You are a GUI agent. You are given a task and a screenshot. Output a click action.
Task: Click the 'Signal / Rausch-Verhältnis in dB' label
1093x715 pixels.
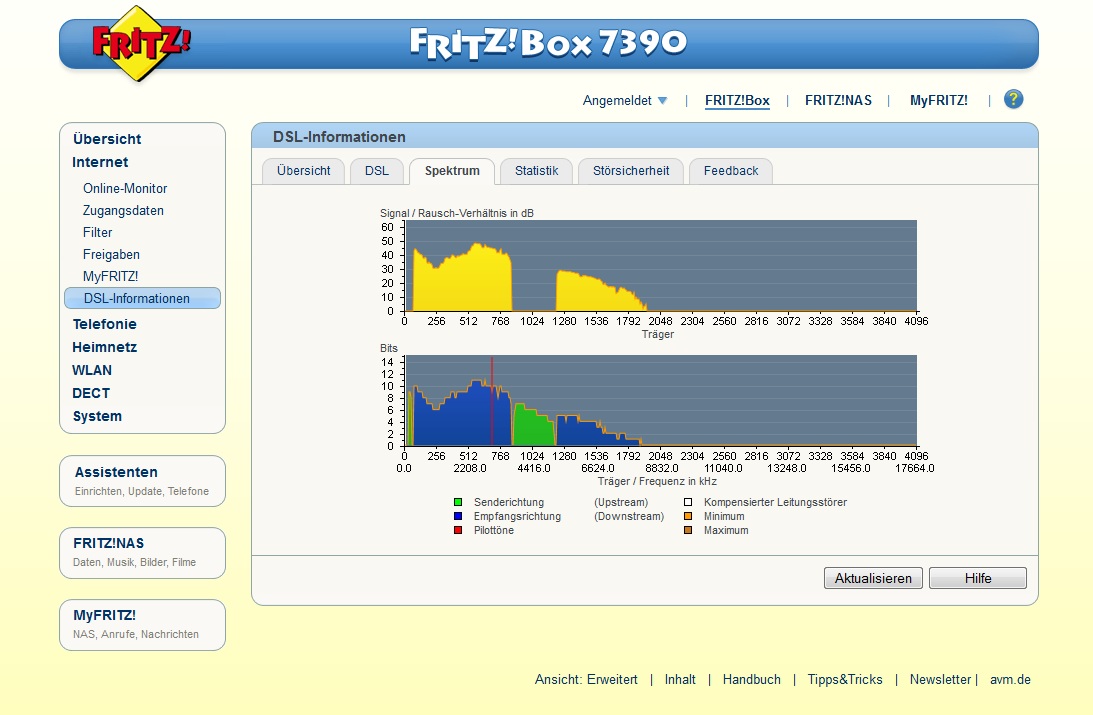point(457,213)
